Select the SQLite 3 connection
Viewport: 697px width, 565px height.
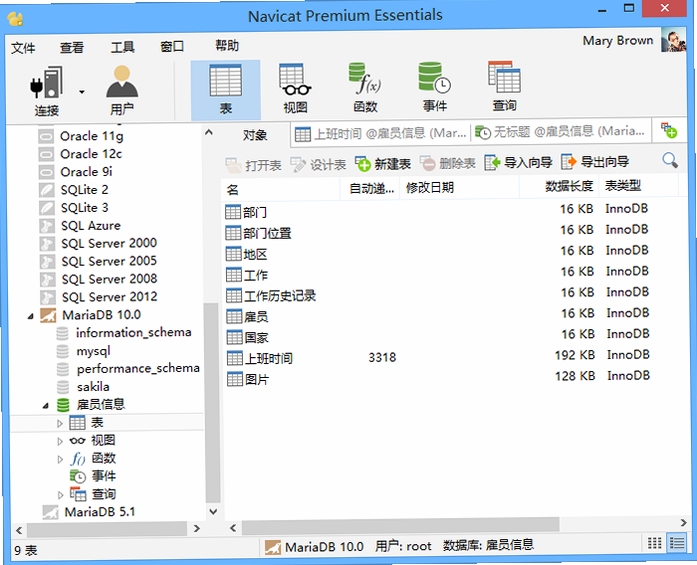click(x=74, y=208)
